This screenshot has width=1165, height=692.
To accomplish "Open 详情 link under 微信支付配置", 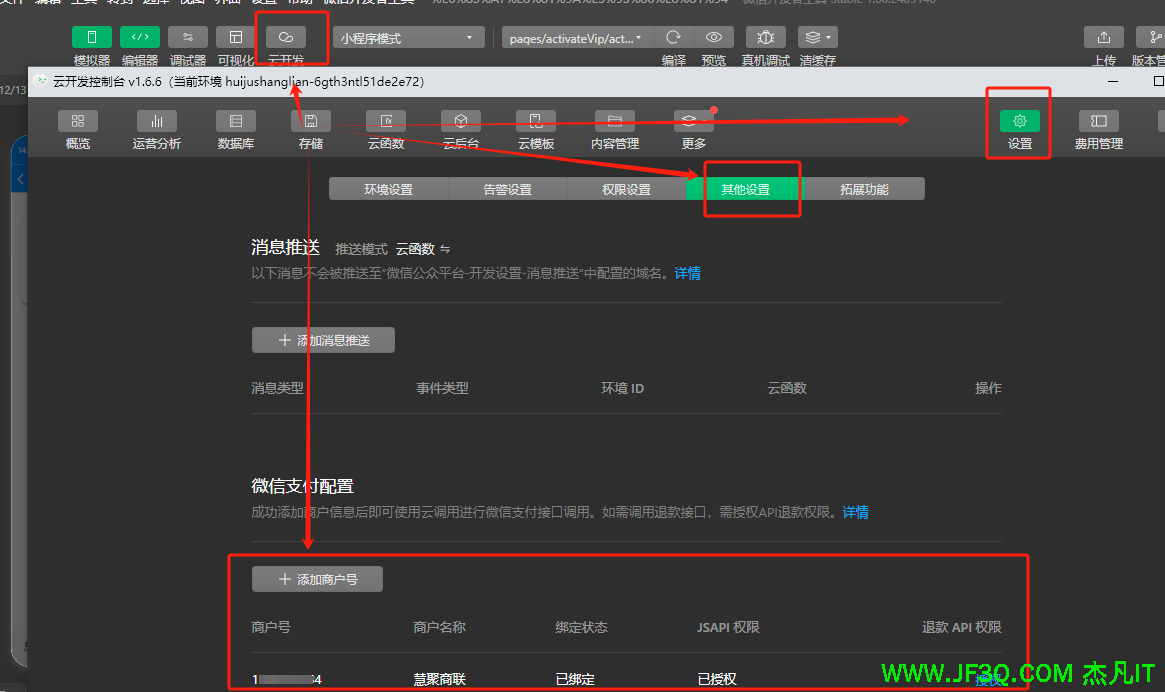I will [855, 512].
